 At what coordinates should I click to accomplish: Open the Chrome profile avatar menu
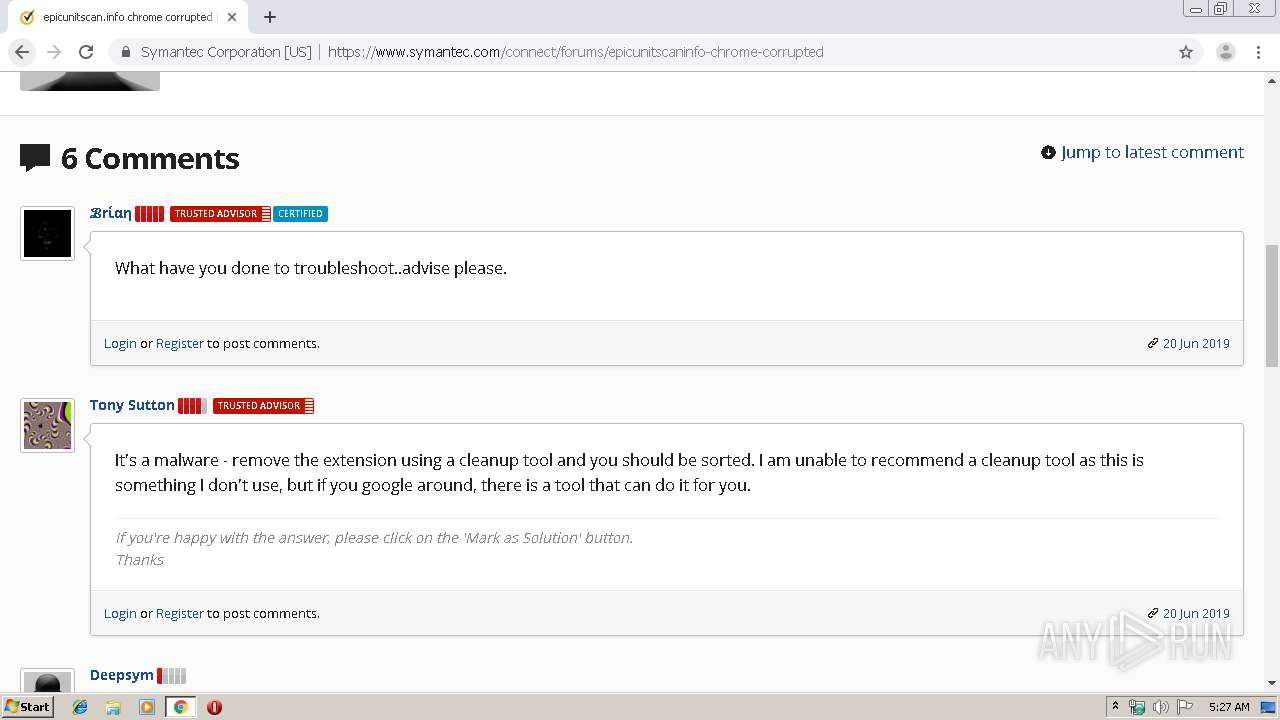[x=1225, y=52]
